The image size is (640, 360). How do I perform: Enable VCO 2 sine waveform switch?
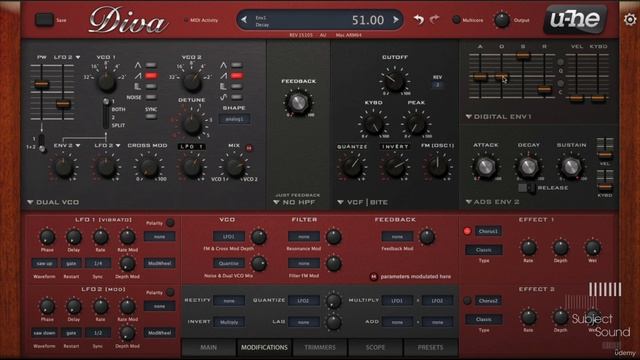click(x=236, y=97)
